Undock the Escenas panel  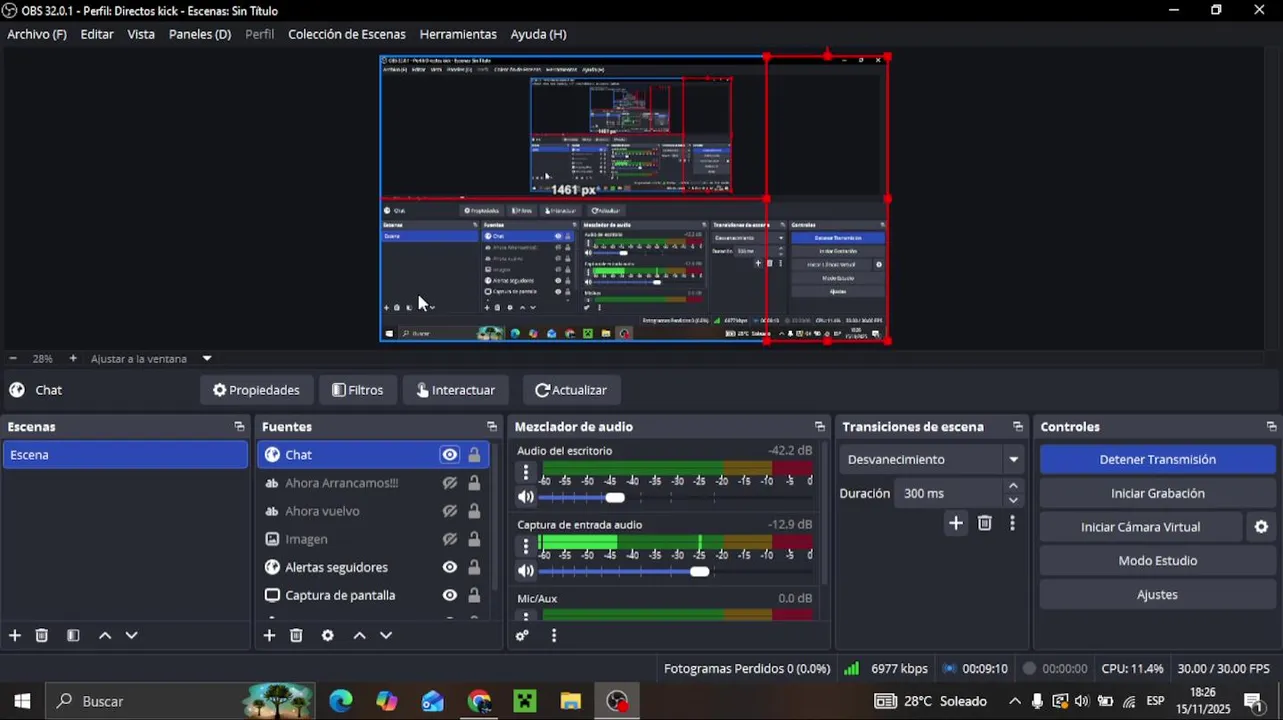239,427
